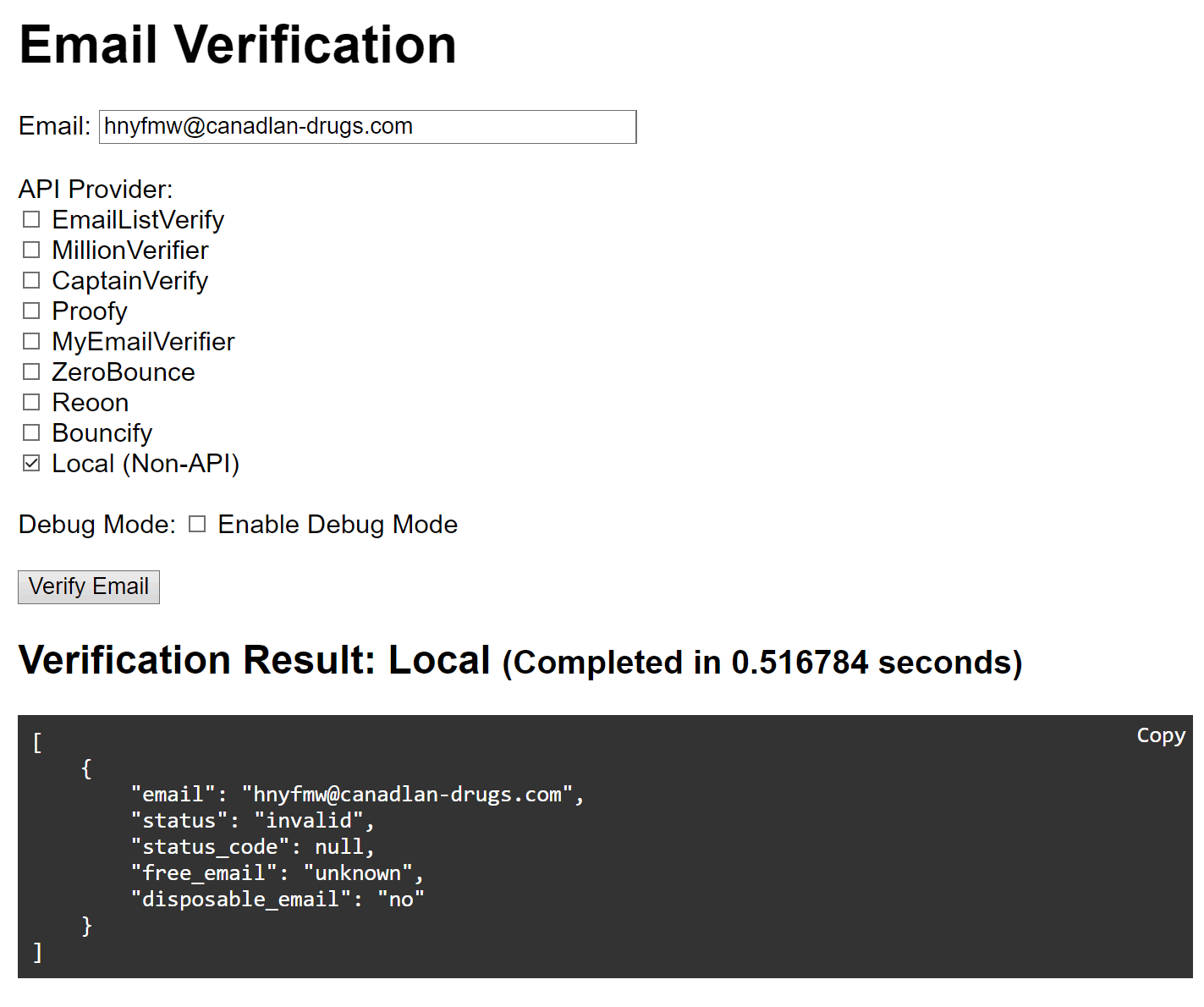Click the "disposable_email": "no" result line
1204x1007 pixels.
(x=278, y=900)
